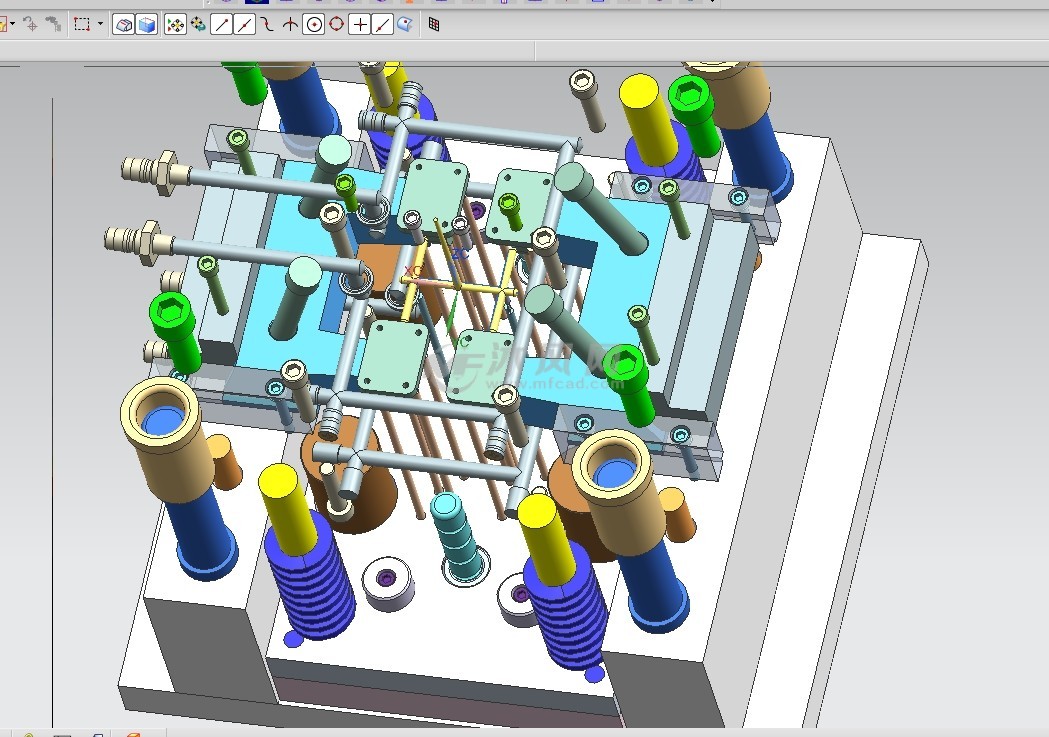Click the hidden wireframe selection icon
Screen dimensions: 1049x737
124,24
